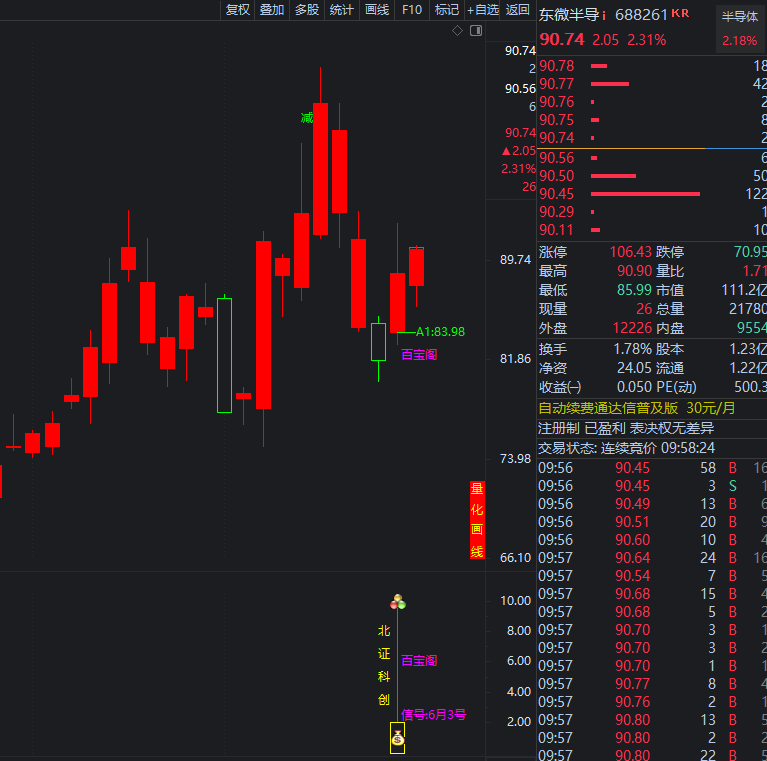
Task: Open the 多股 multi-stock view
Action: tap(307, 10)
